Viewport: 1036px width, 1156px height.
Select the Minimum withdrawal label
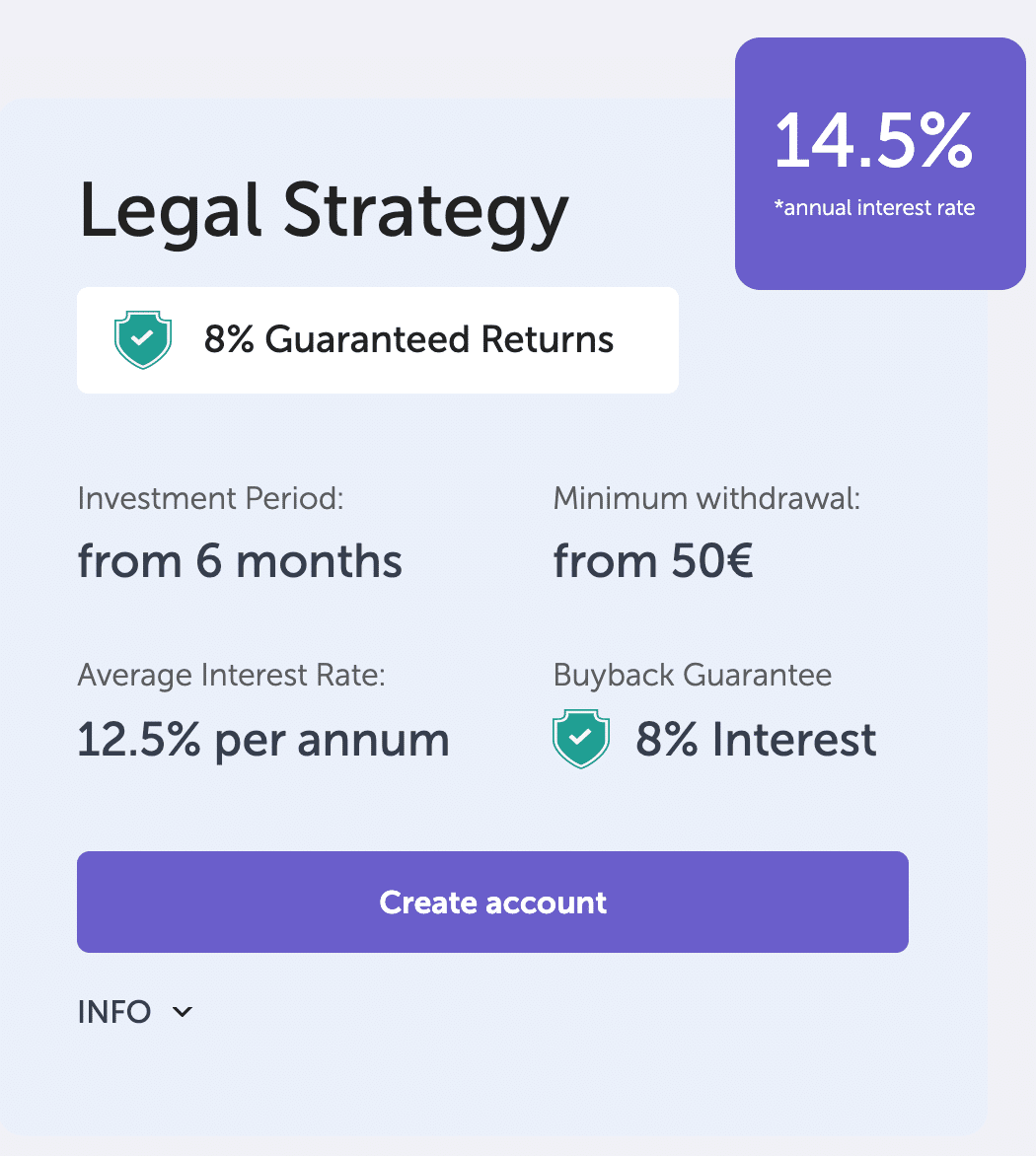coord(706,499)
